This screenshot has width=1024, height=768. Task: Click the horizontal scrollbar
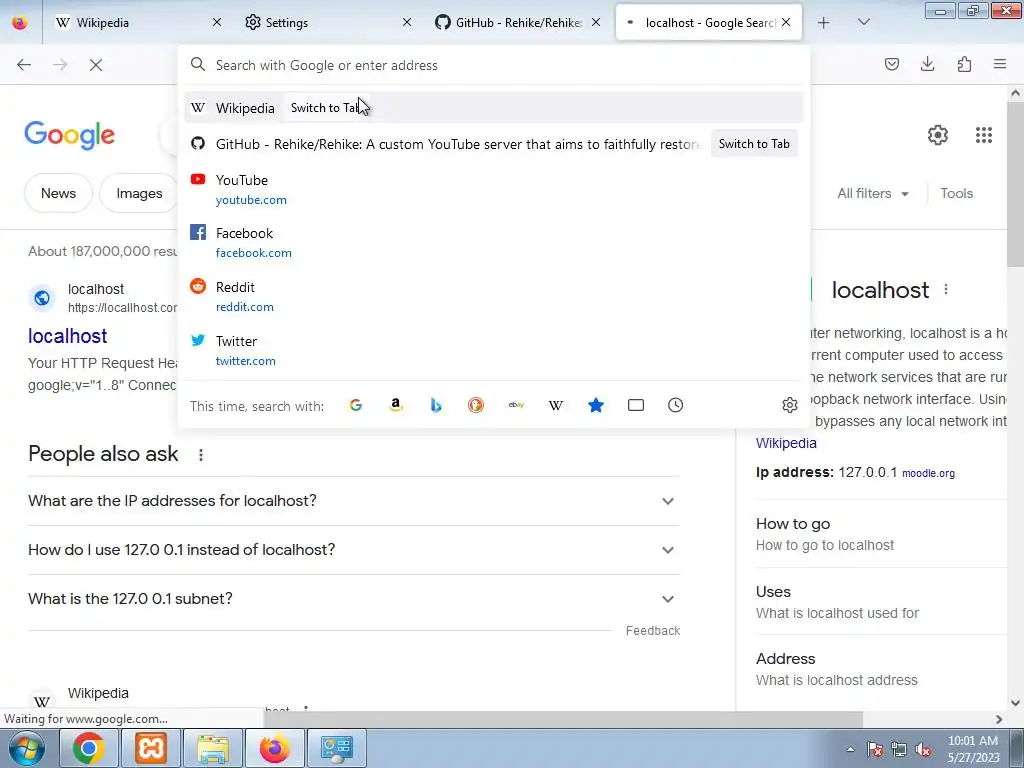(x=563, y=719)
